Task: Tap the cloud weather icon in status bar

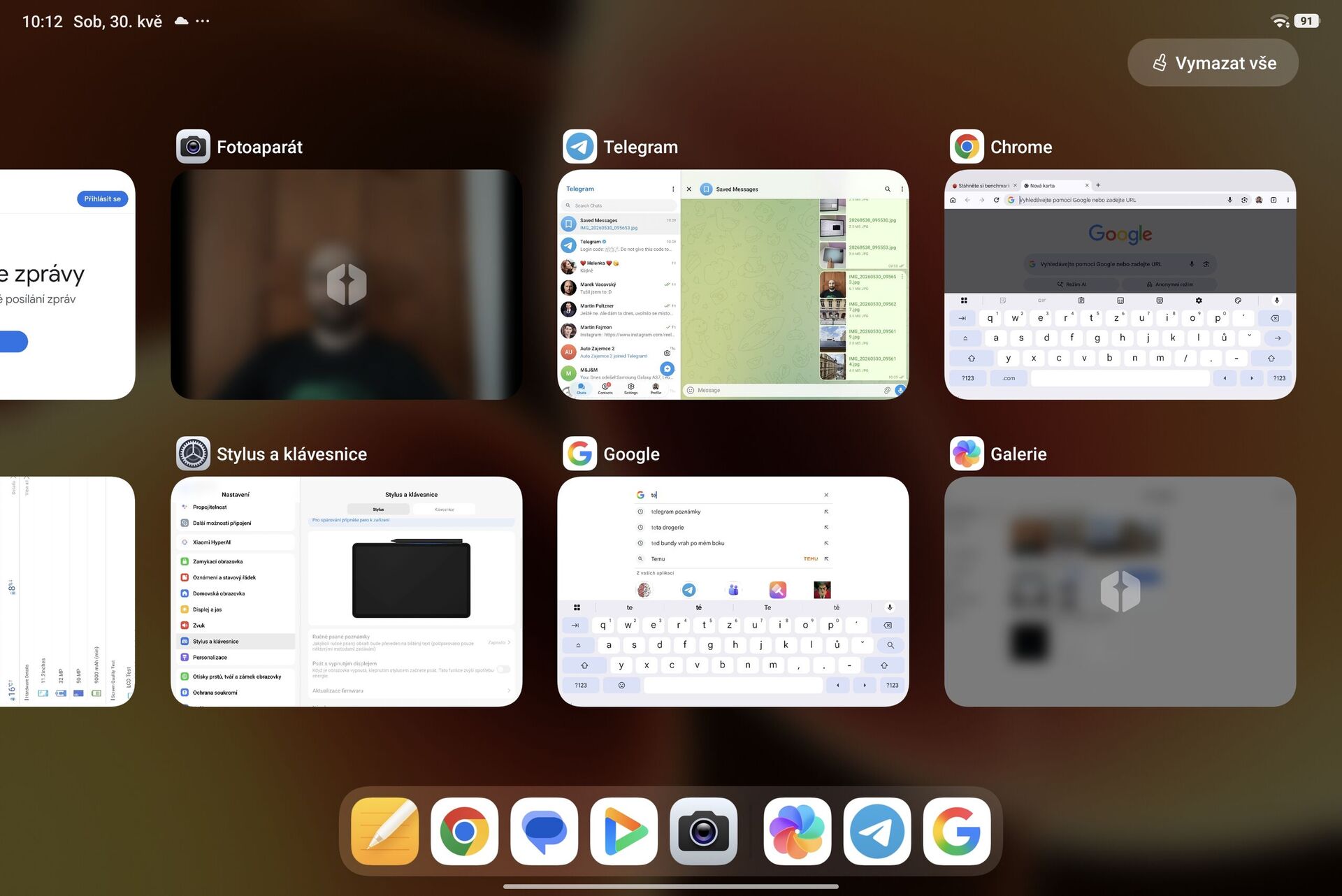Action: click(x=181, y=21)
